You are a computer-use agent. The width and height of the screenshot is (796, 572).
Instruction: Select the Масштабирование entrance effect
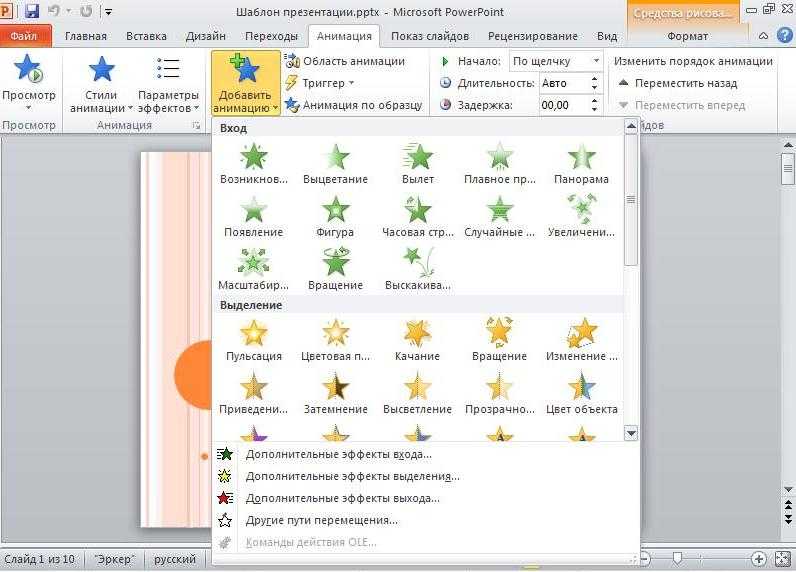click(x=253, y=269)
